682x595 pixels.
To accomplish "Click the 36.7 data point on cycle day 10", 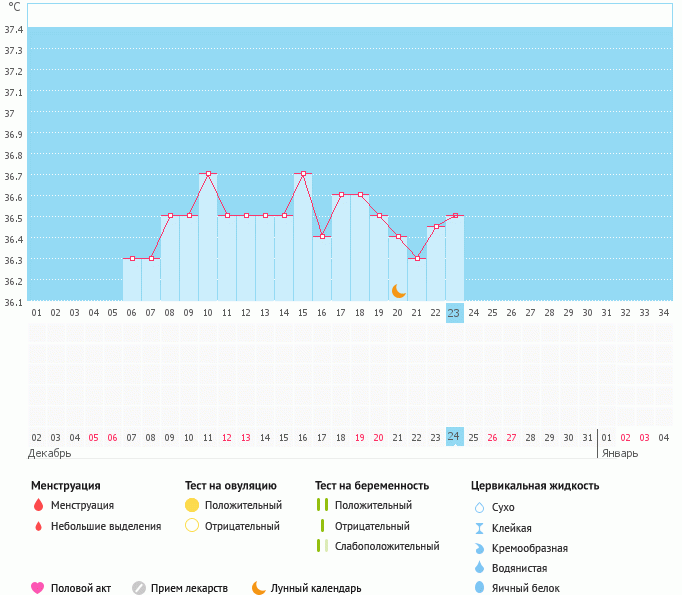I will 208,174.
